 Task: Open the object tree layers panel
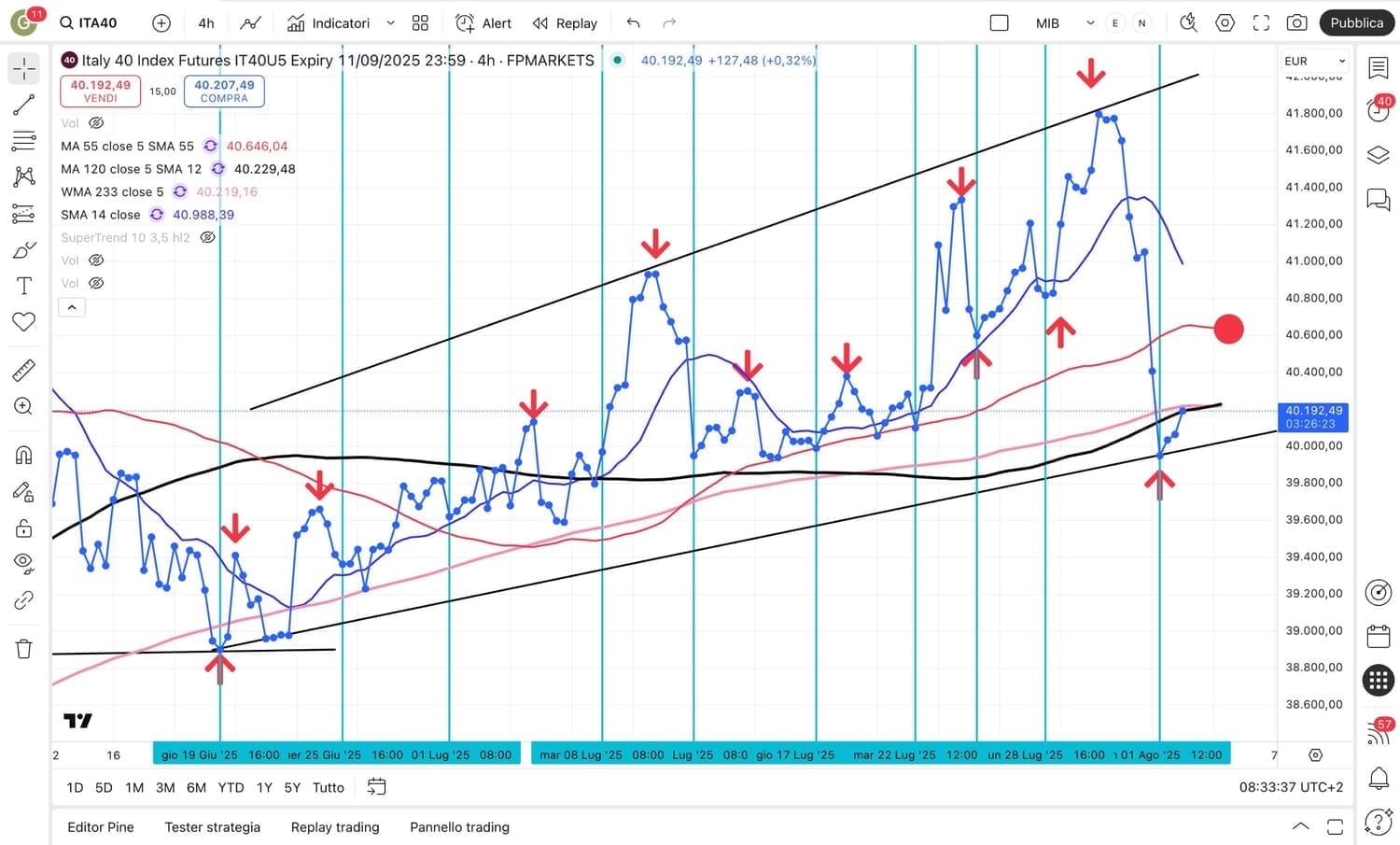(x=1379, y=155)
